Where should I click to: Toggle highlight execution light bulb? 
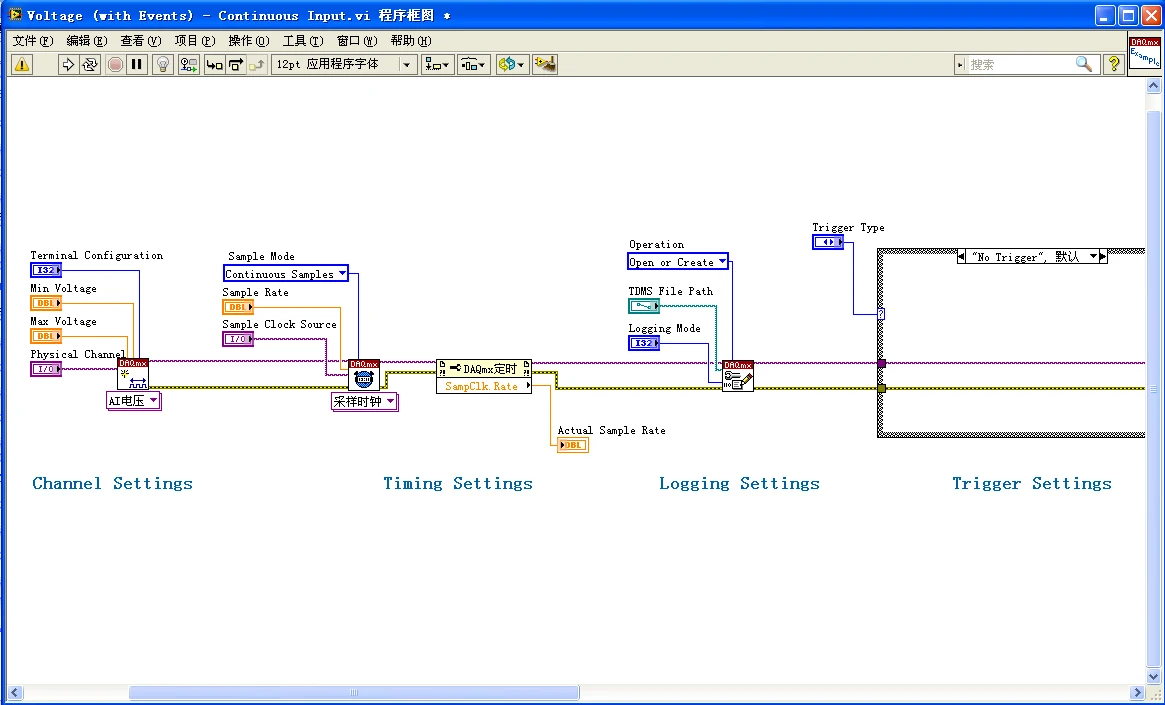tap(163, 65)
